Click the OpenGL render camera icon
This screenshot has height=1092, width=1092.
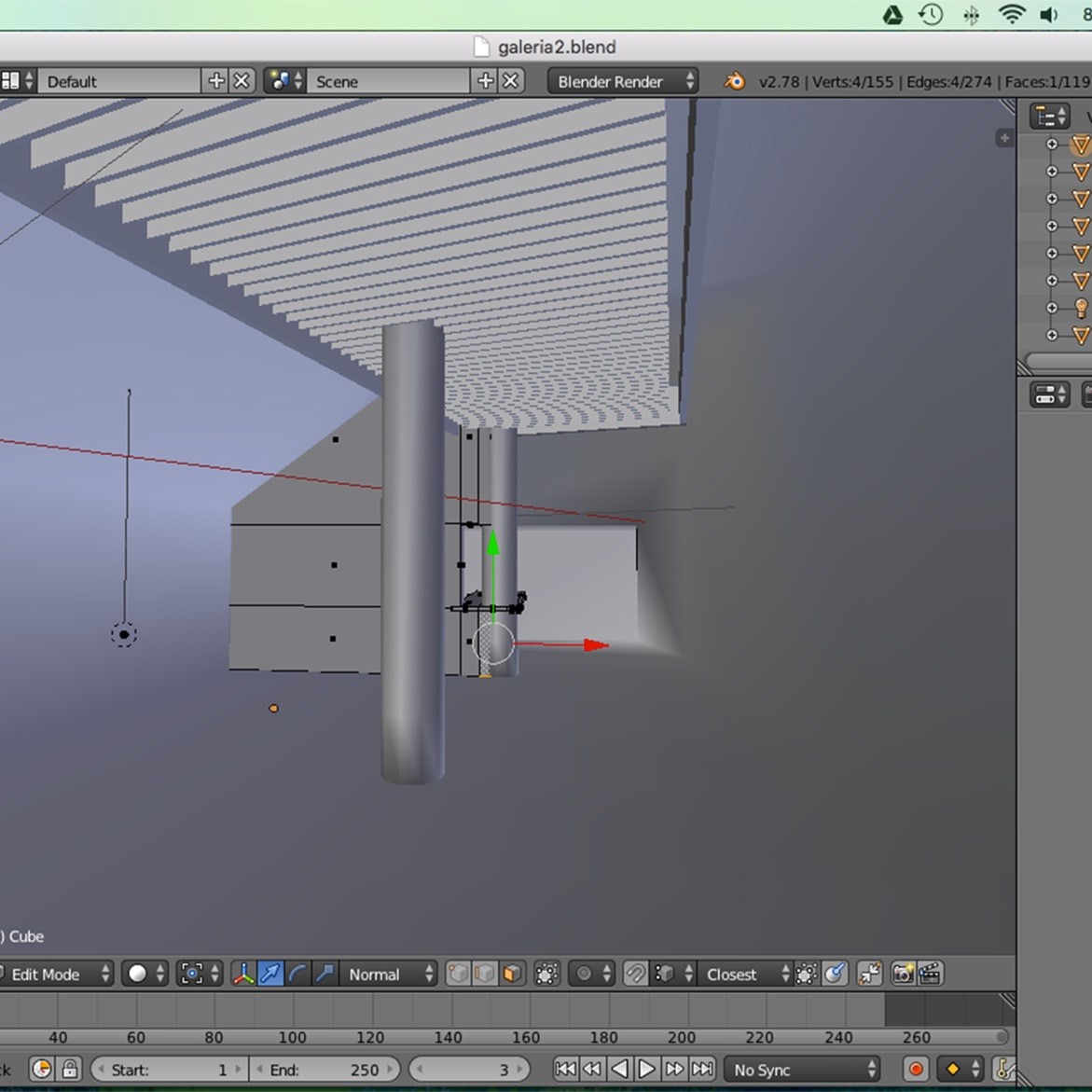pos(903,975)
